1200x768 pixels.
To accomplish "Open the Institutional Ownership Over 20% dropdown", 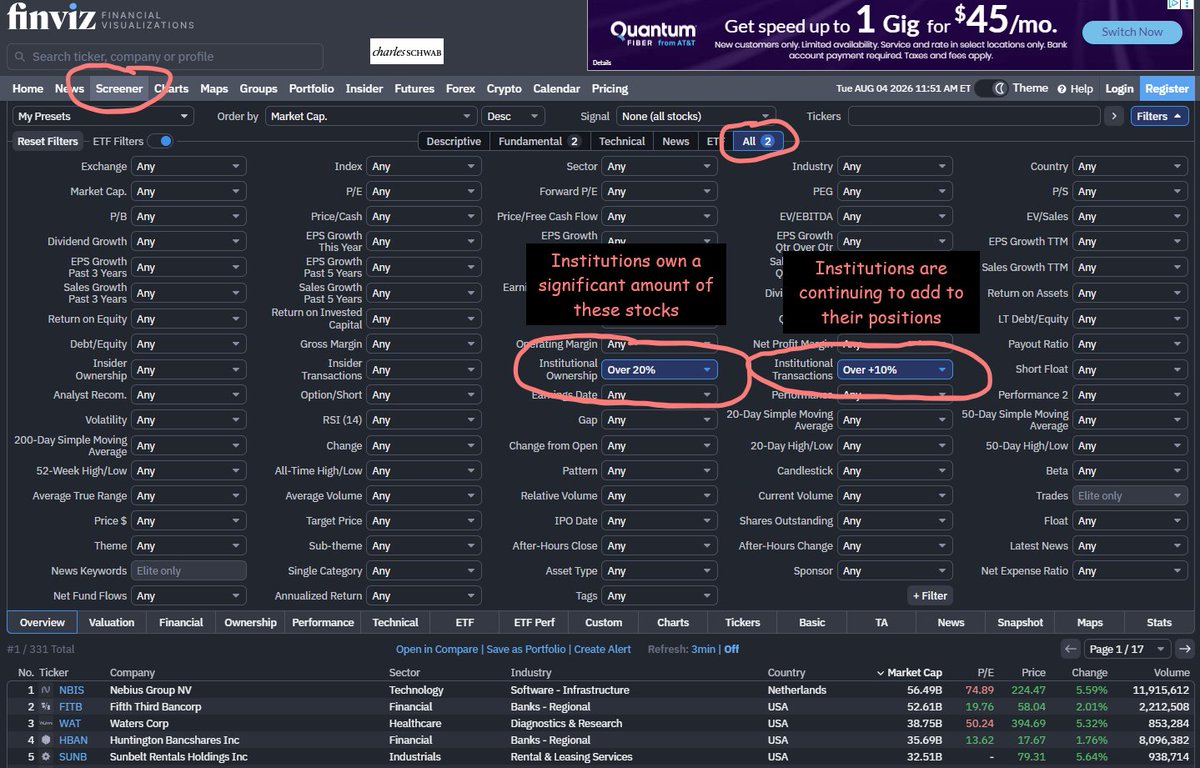I will pyautogui.click(x=659, y=370).
